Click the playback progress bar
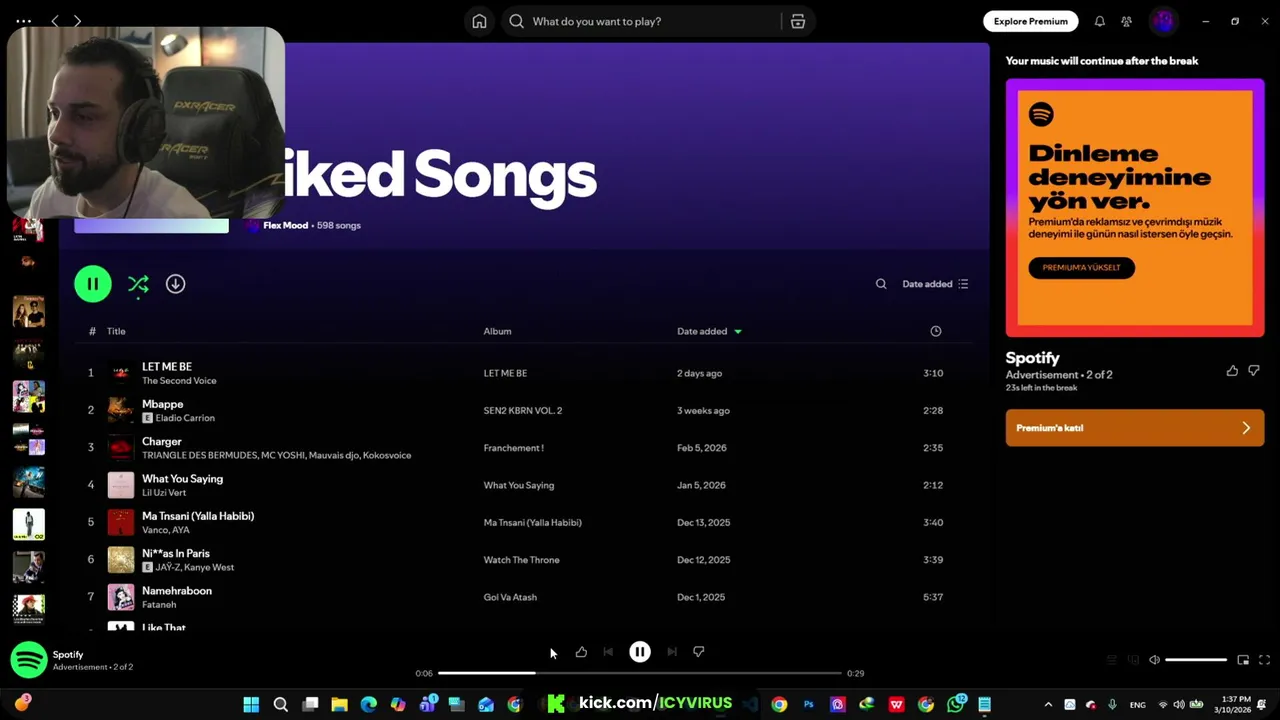 click(640, 673)
